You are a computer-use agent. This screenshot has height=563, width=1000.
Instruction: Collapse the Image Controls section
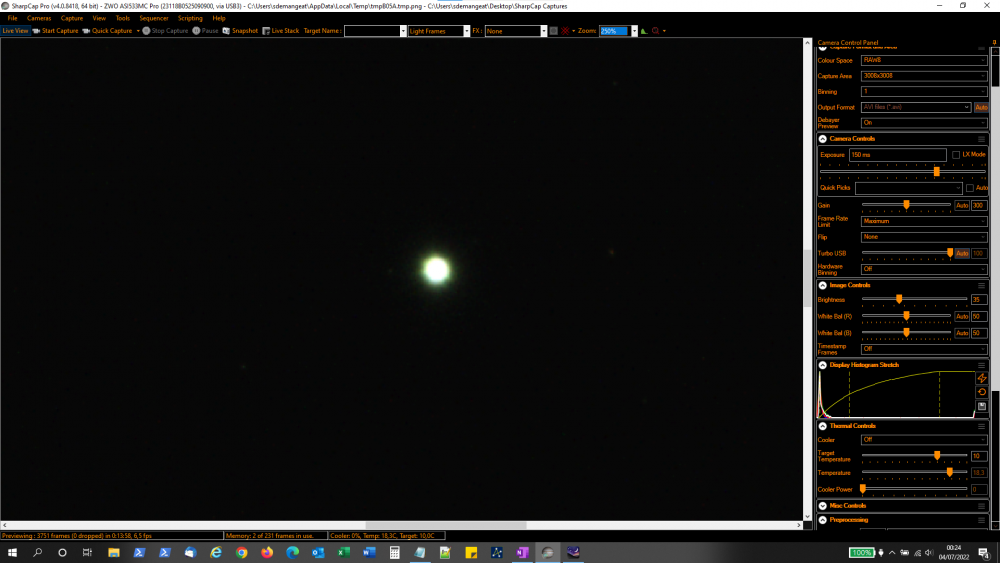[x=823, y=286]
